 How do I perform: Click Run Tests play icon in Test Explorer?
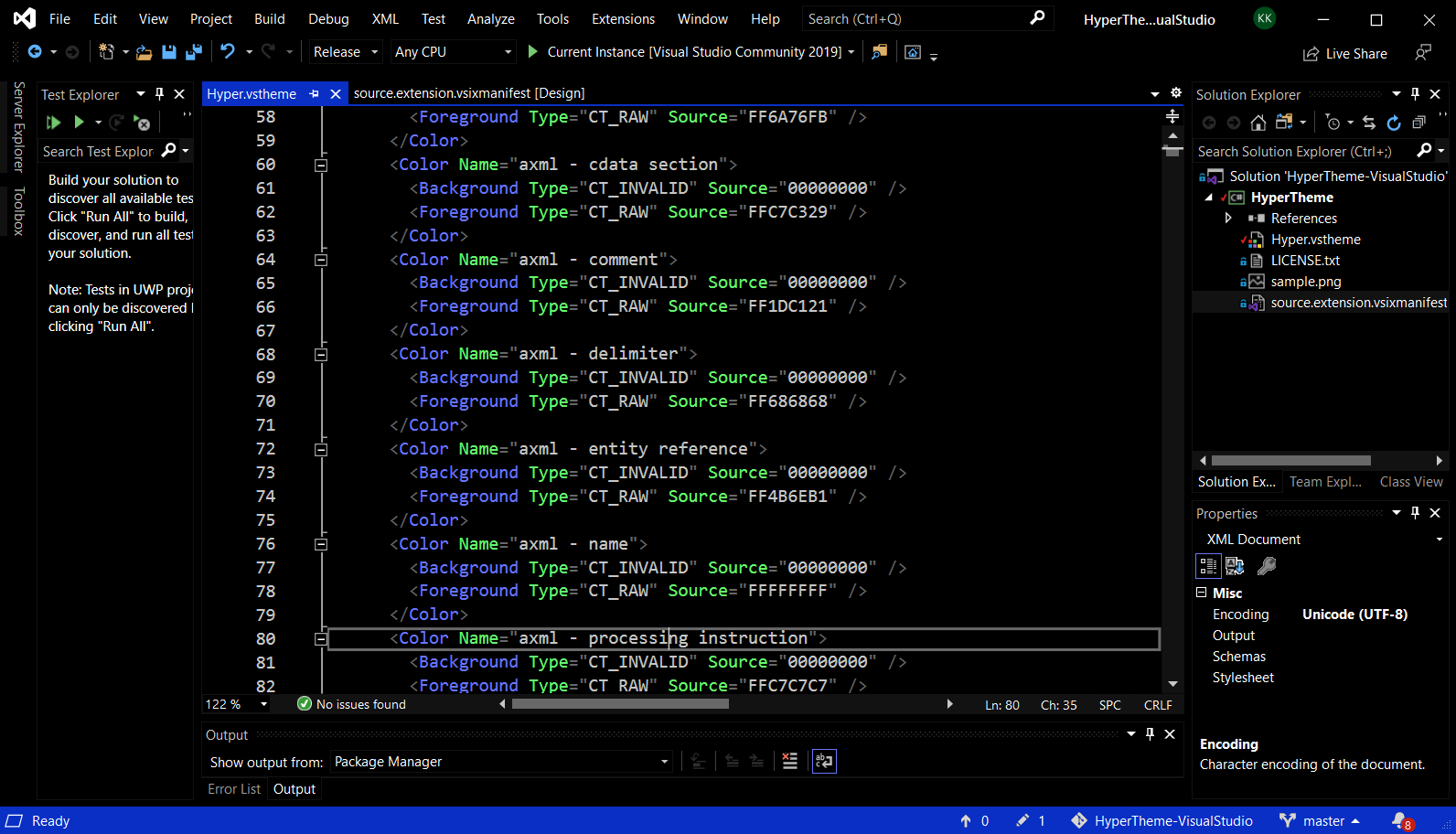click(x=79, y=122)
